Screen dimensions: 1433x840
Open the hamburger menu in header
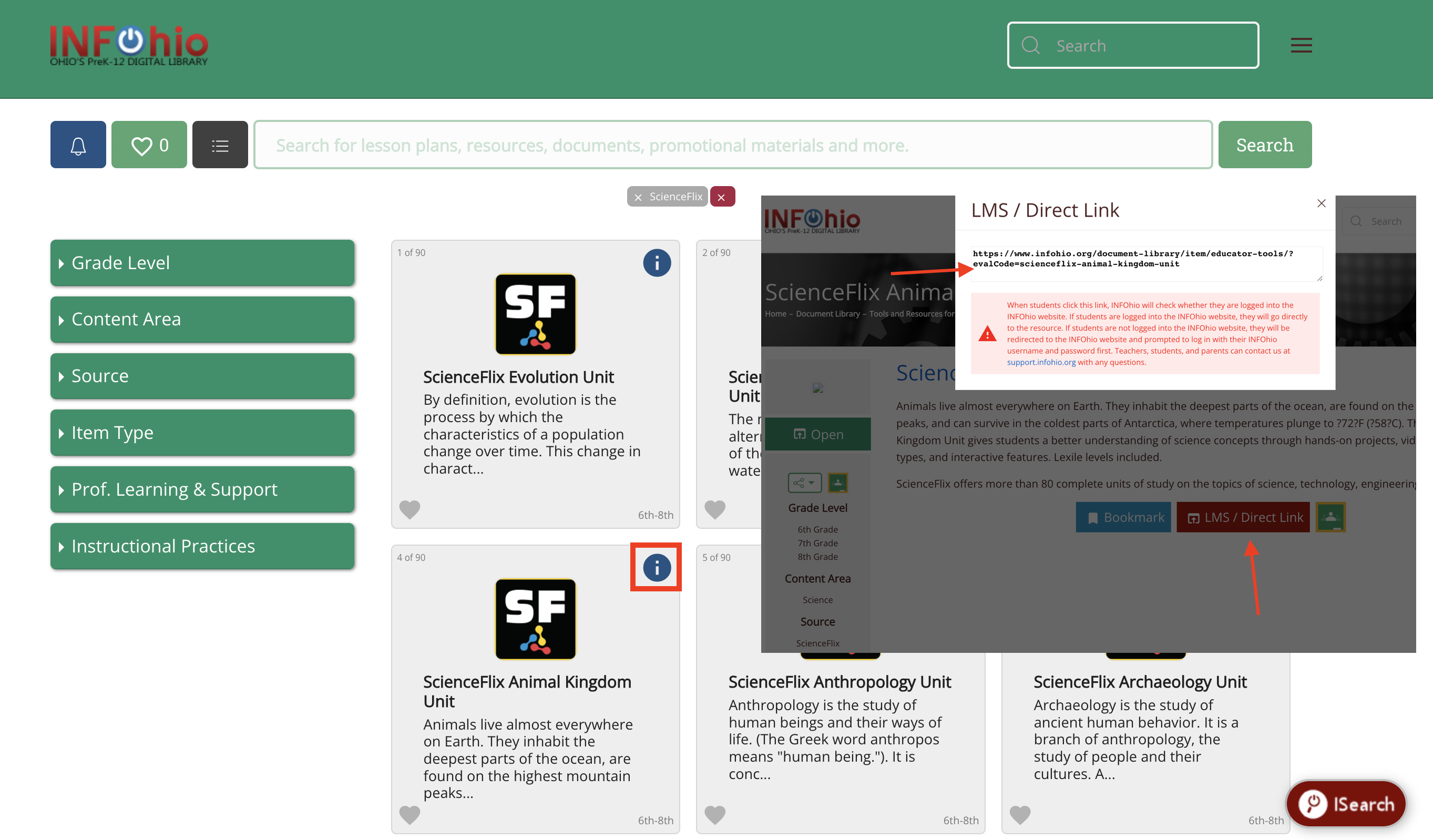click(x=1301, y=46)
